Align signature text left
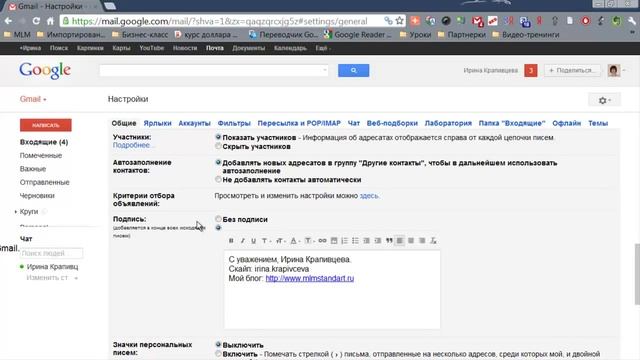640x360 pixels. click(400, 241)
